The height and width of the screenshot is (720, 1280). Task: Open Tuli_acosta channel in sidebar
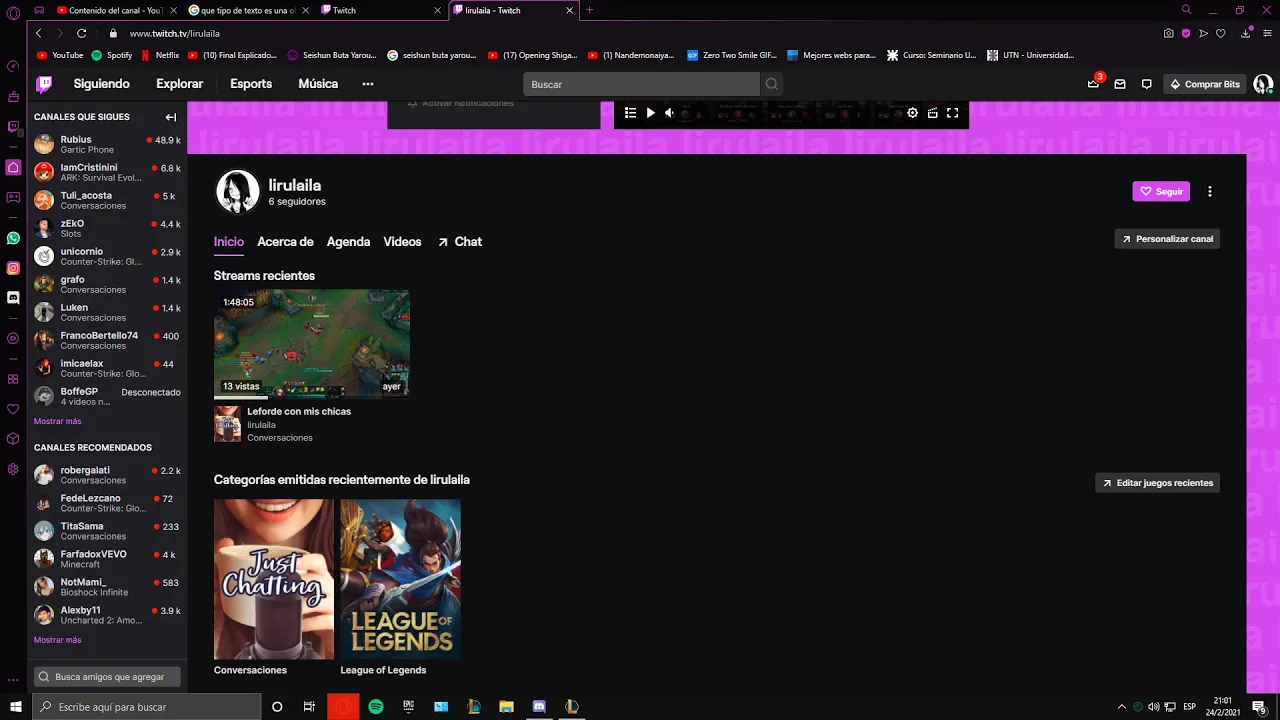(x=107, y=200)
